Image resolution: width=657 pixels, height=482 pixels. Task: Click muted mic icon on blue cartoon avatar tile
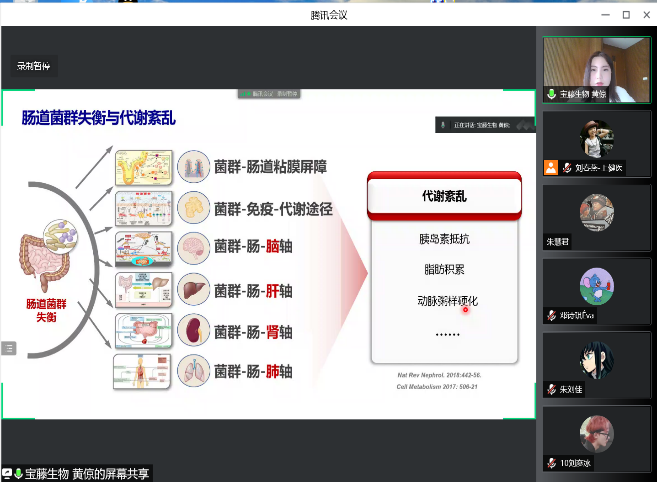[550, 316]
